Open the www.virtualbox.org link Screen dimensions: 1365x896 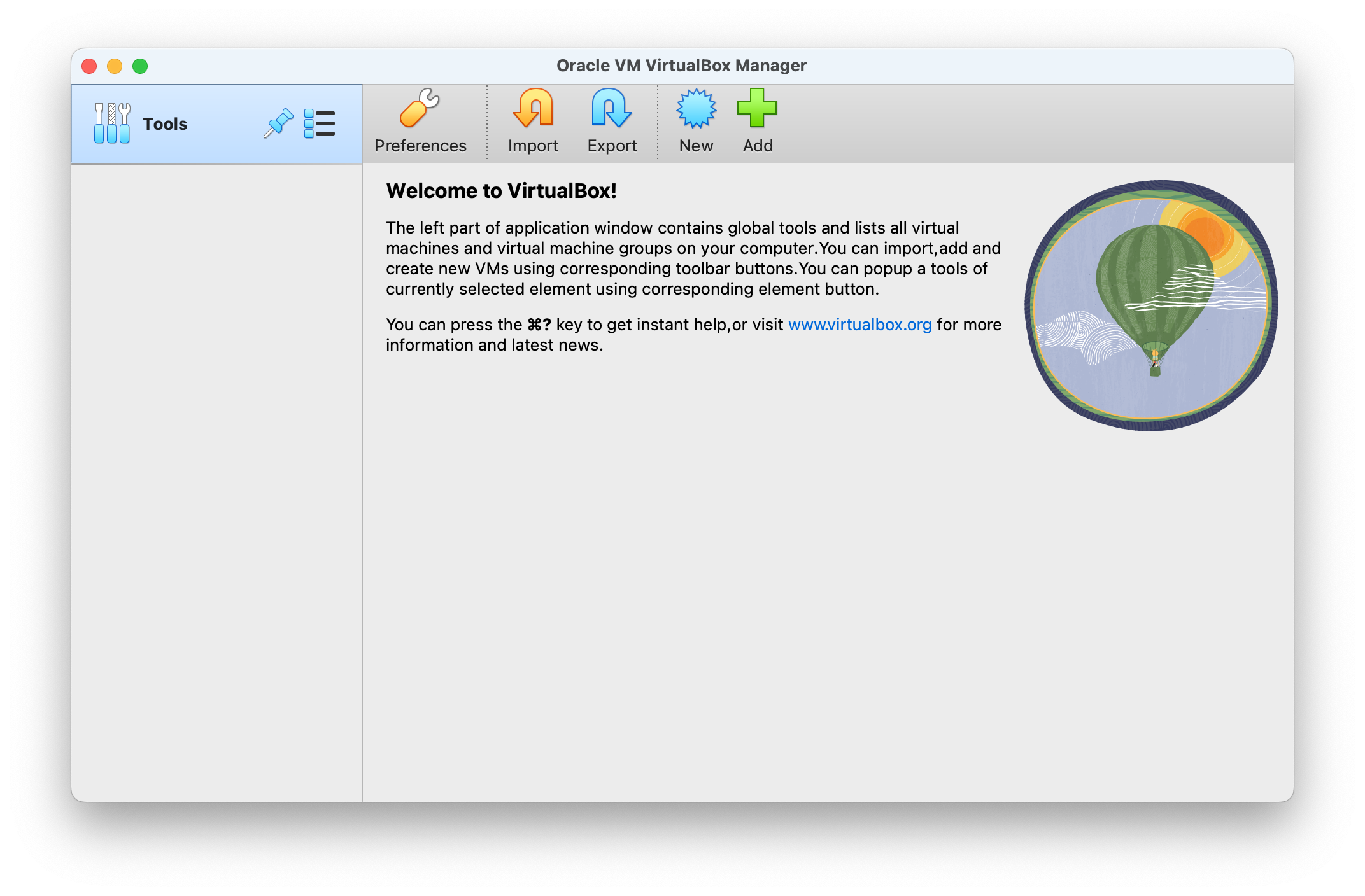pos(859,325)
